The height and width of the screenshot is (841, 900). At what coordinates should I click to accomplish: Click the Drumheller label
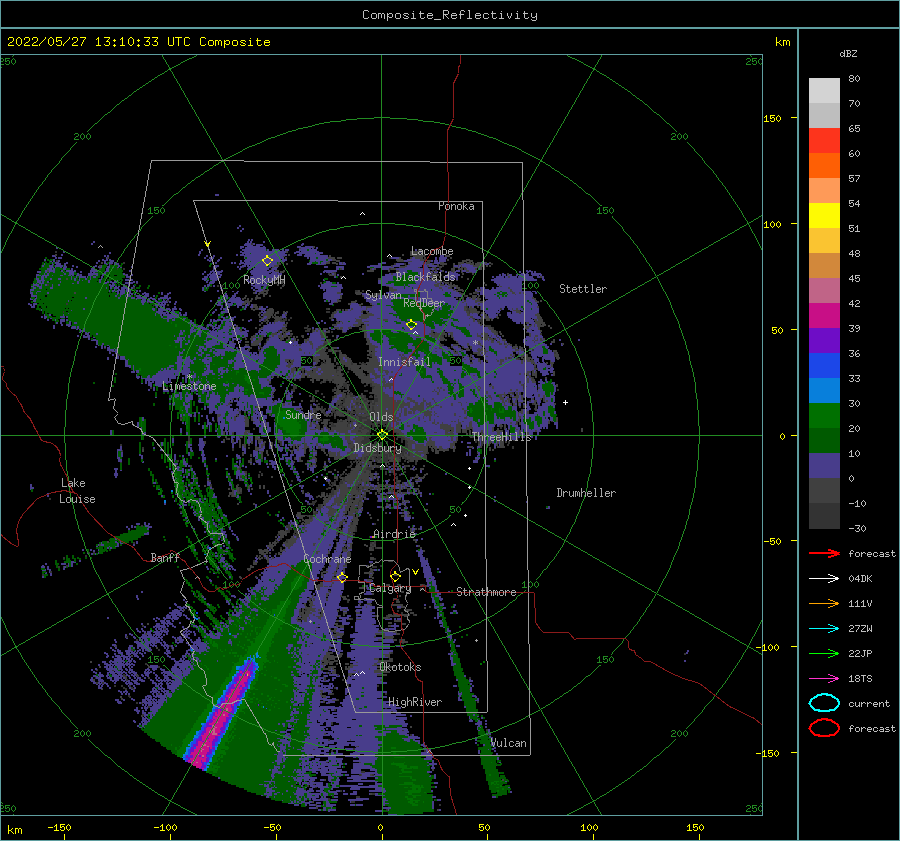pos(586,493)
